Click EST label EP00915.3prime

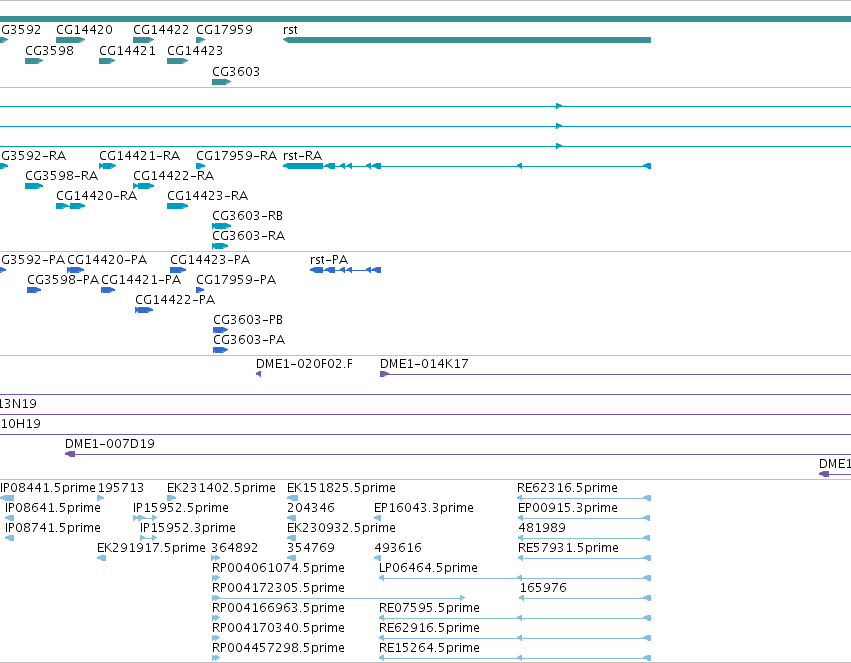(568, 508)
